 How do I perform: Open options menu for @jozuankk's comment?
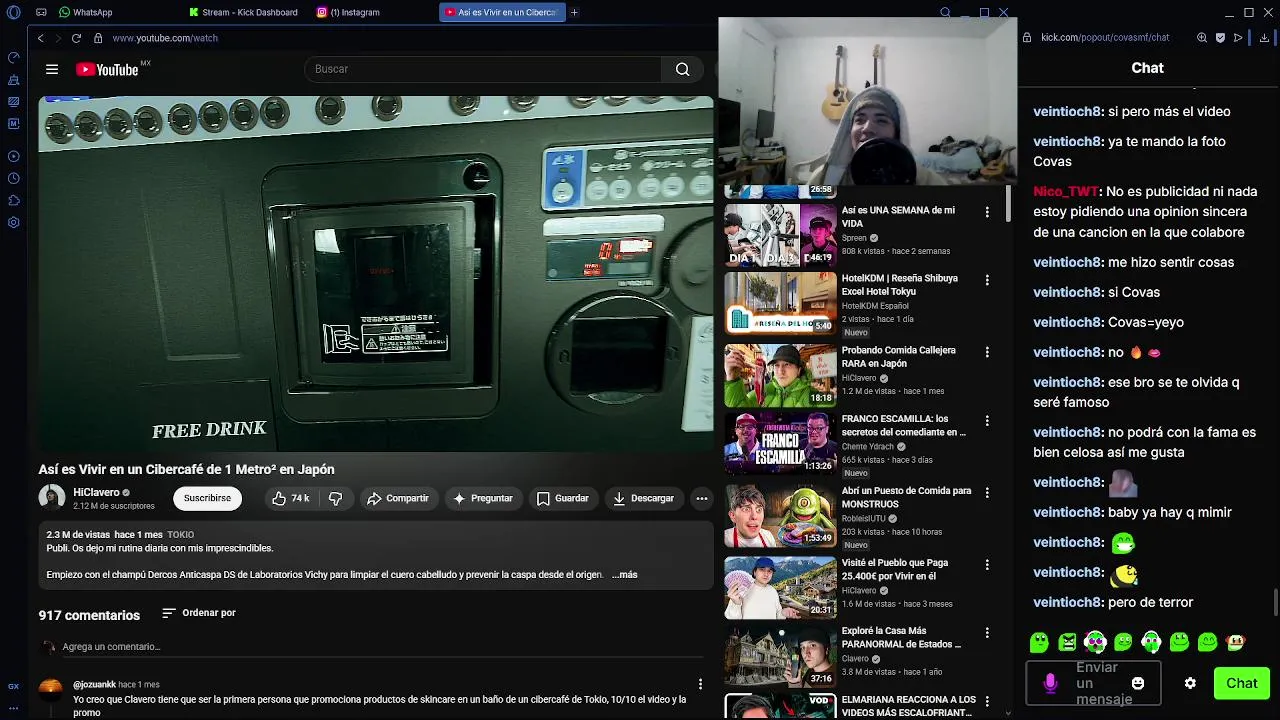point(700,684)
